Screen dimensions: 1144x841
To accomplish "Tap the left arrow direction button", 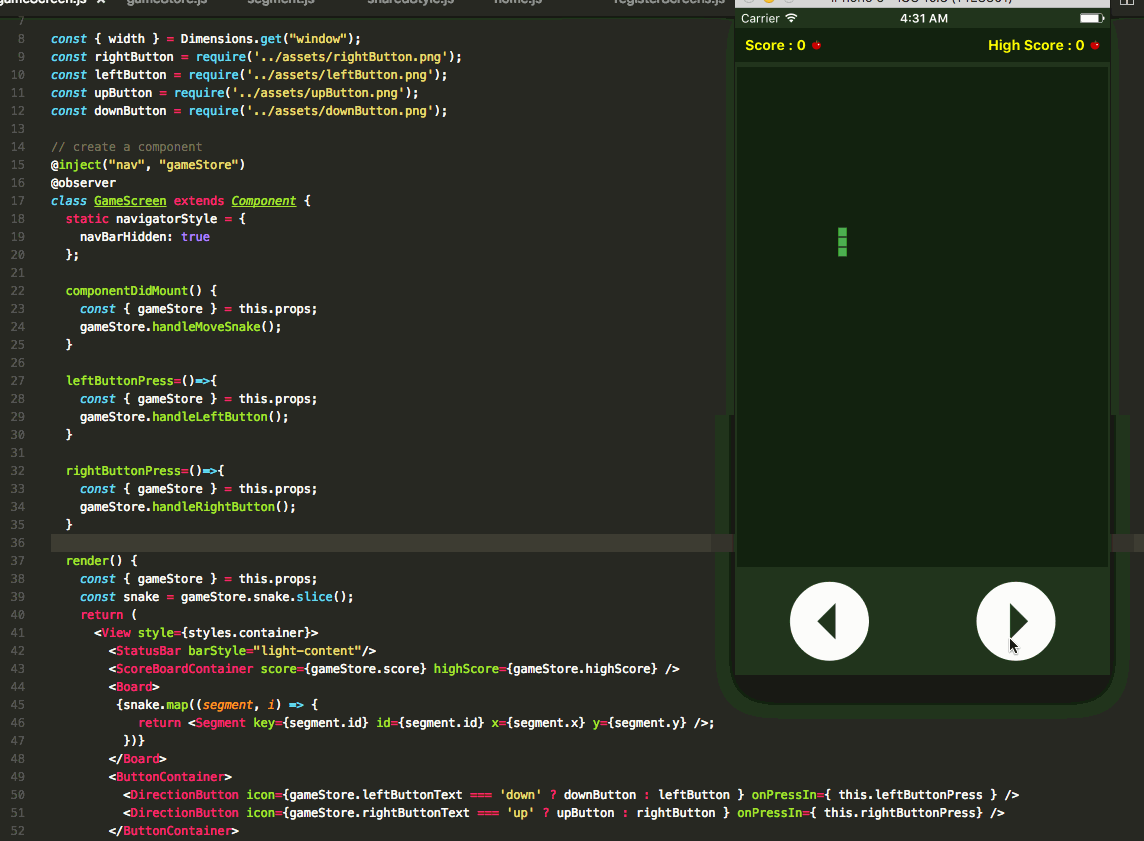I will click(829, 621).
